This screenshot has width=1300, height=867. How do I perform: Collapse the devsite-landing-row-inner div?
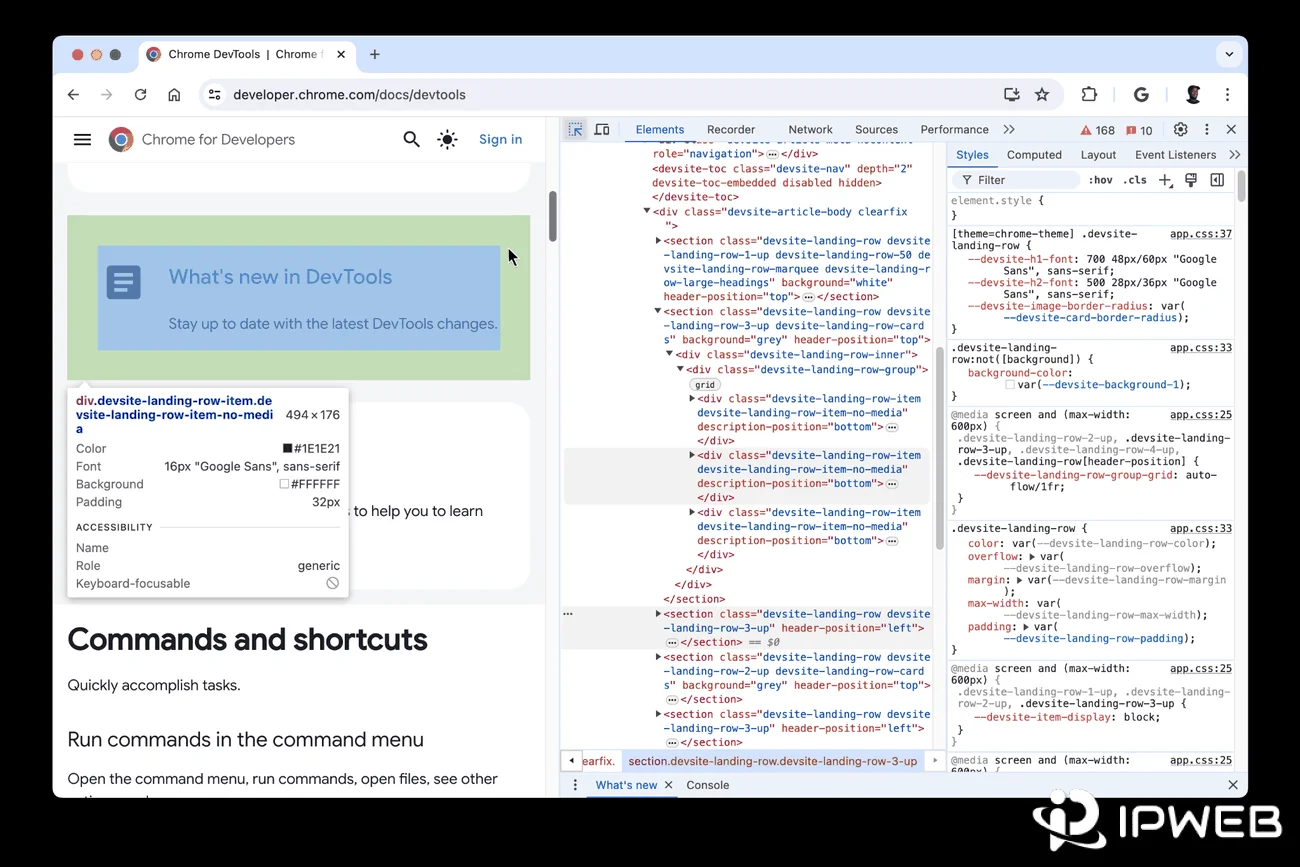pyautogui.click(x=670, y=354)
